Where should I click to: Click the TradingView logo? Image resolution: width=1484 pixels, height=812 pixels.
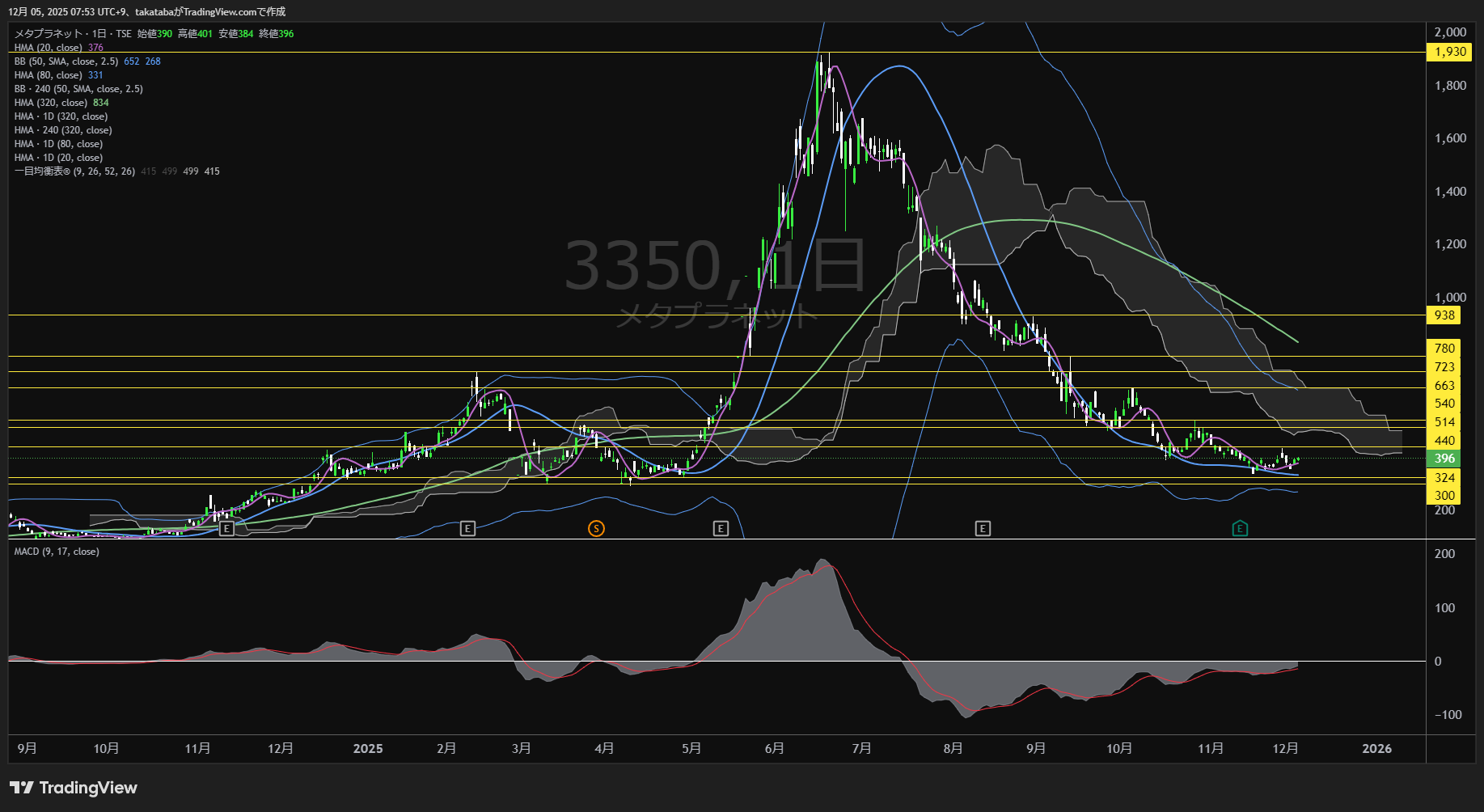tap(74, 788)
